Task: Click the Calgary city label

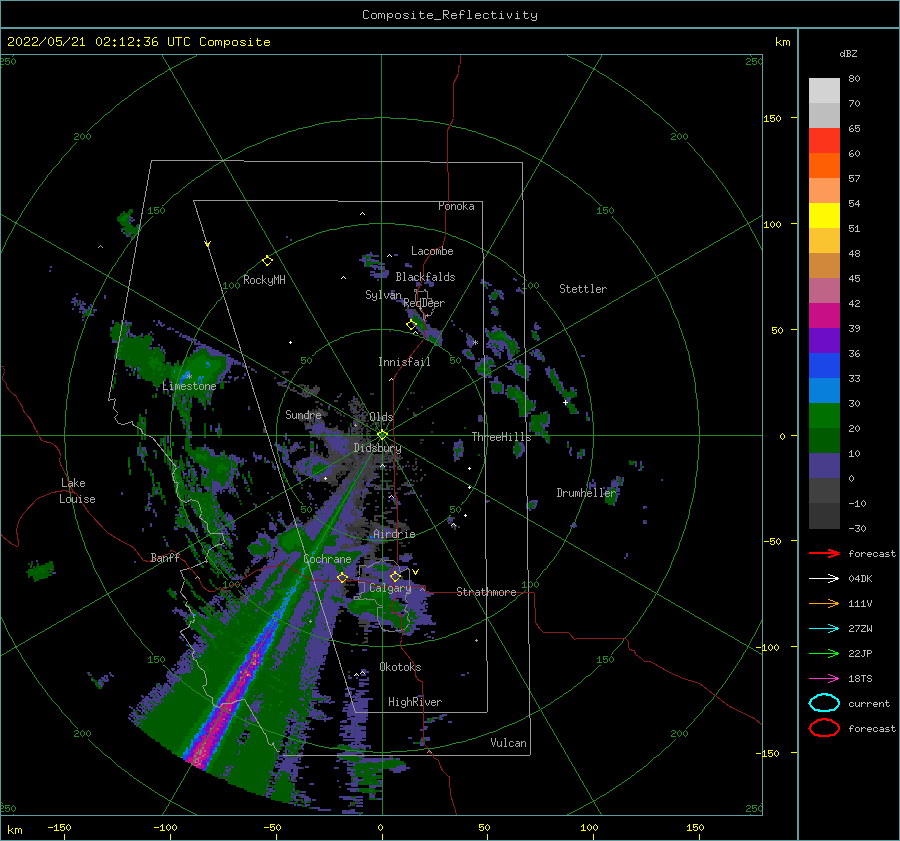Action: click(390, 588)
